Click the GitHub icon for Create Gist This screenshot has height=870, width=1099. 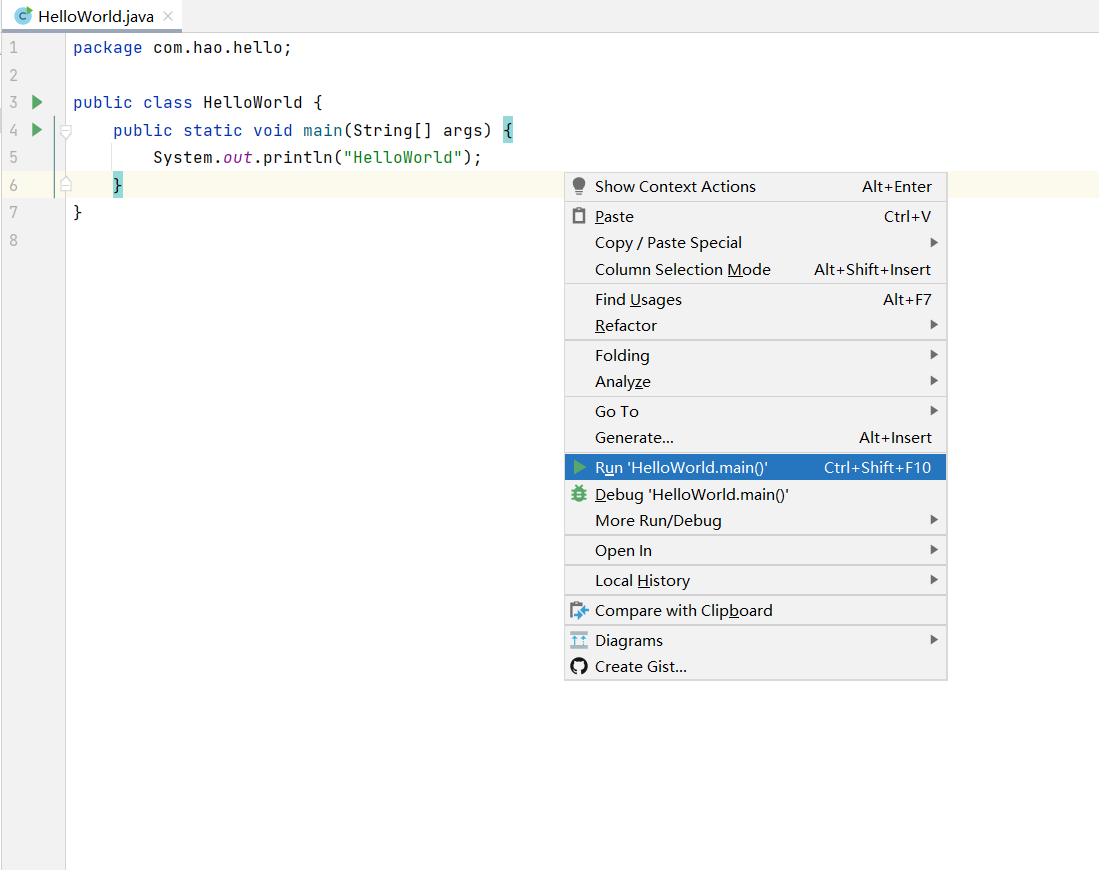tap(579, 666)
